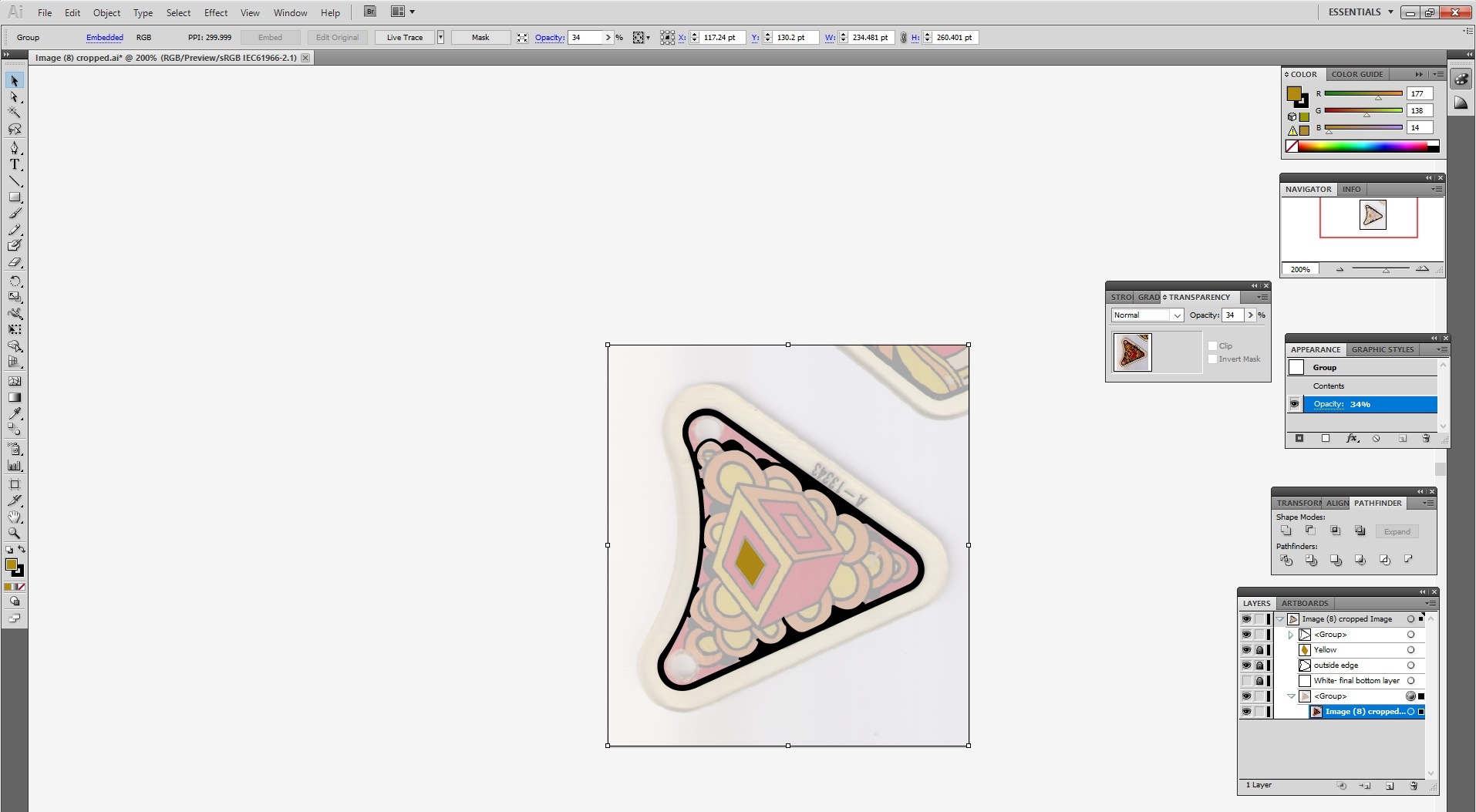
Task: Open the Window menu
Action: tap(291, 12)
